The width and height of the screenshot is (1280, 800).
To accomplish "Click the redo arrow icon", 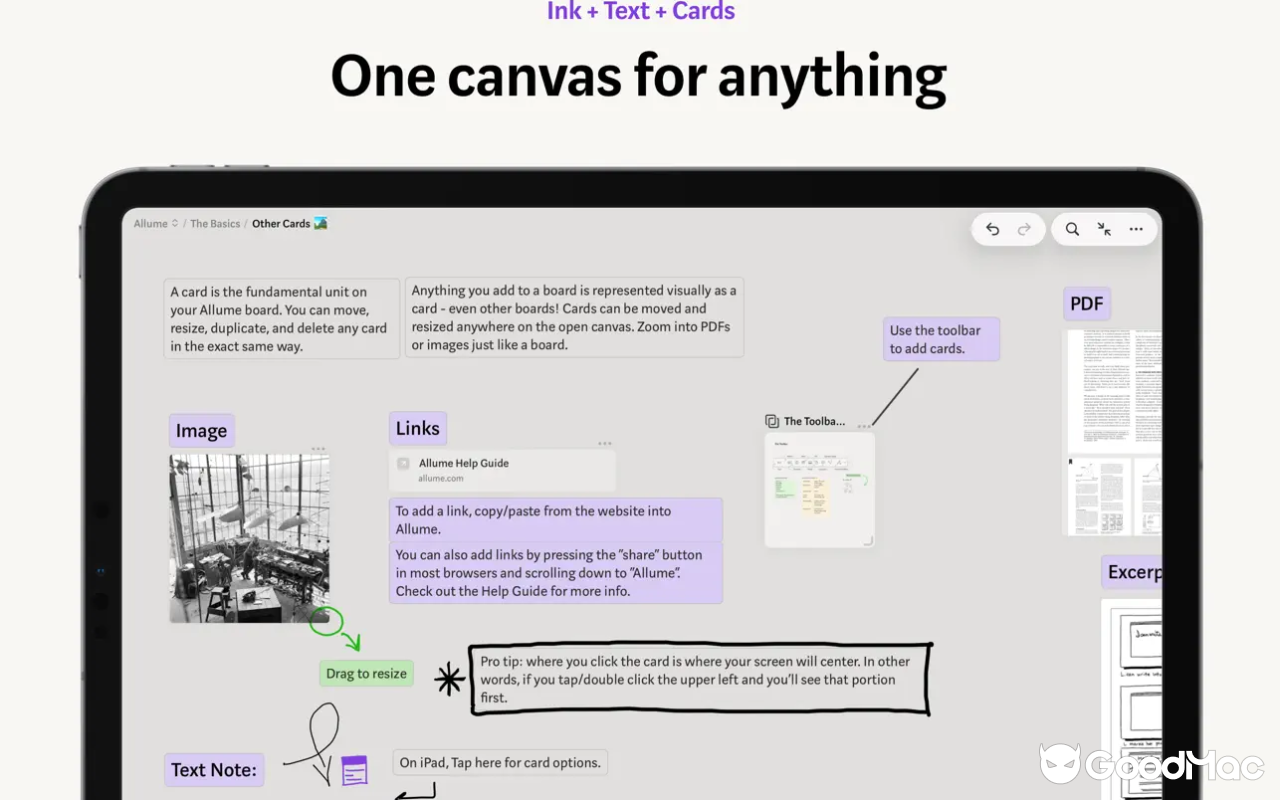I will (x=1024, y=229).
